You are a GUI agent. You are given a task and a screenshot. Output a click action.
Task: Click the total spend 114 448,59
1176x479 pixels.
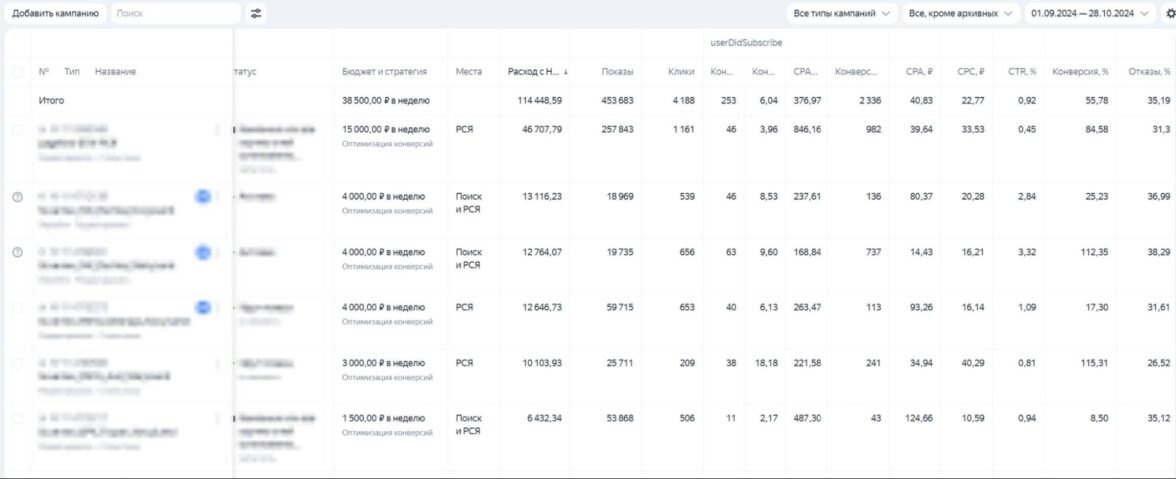tap(539, 100)
